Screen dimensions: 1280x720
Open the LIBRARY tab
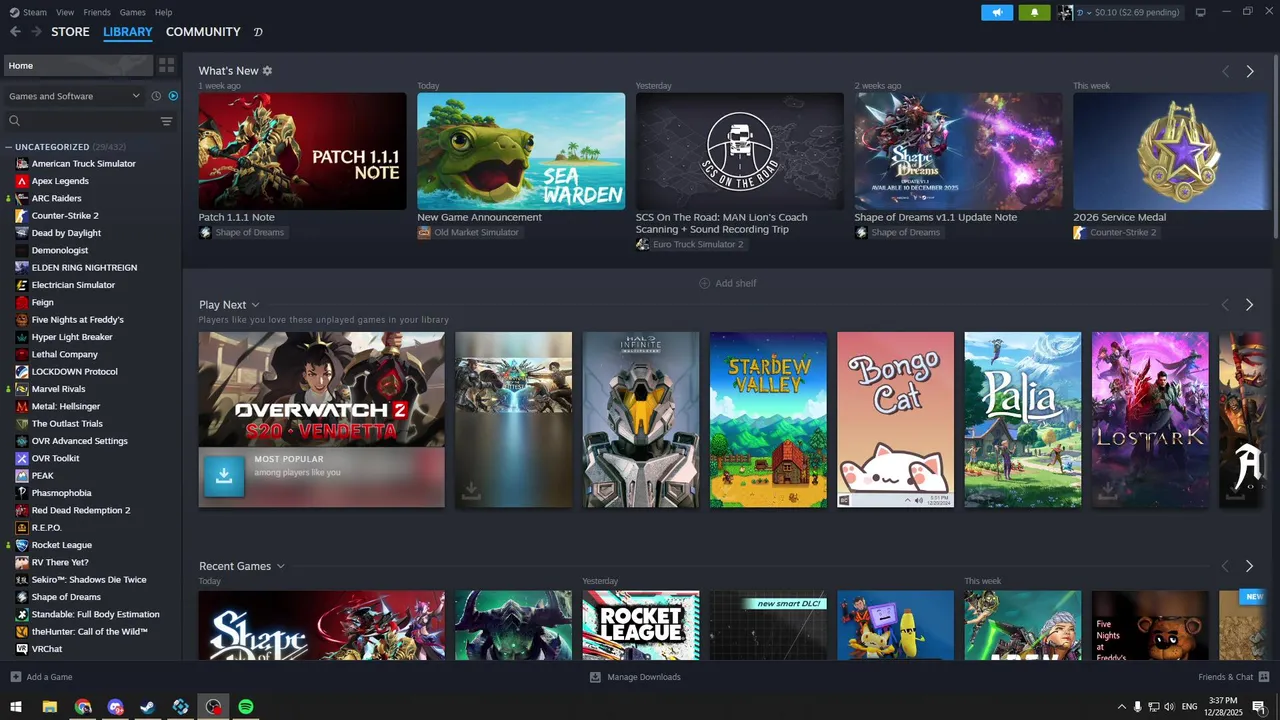pos(128,32)
